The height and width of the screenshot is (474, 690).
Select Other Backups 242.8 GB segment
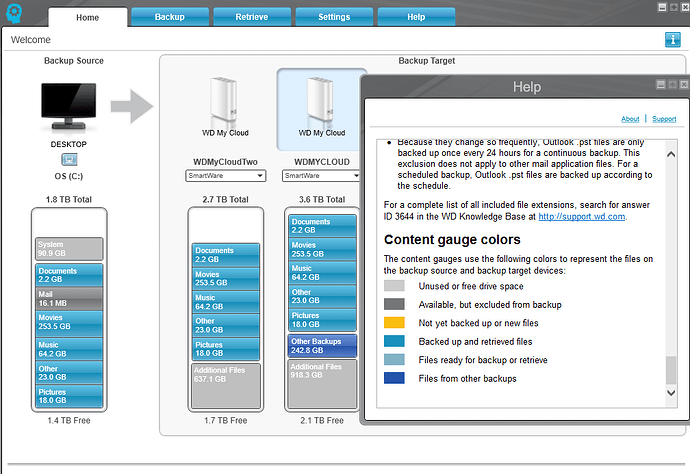click(x=323, y=346)
